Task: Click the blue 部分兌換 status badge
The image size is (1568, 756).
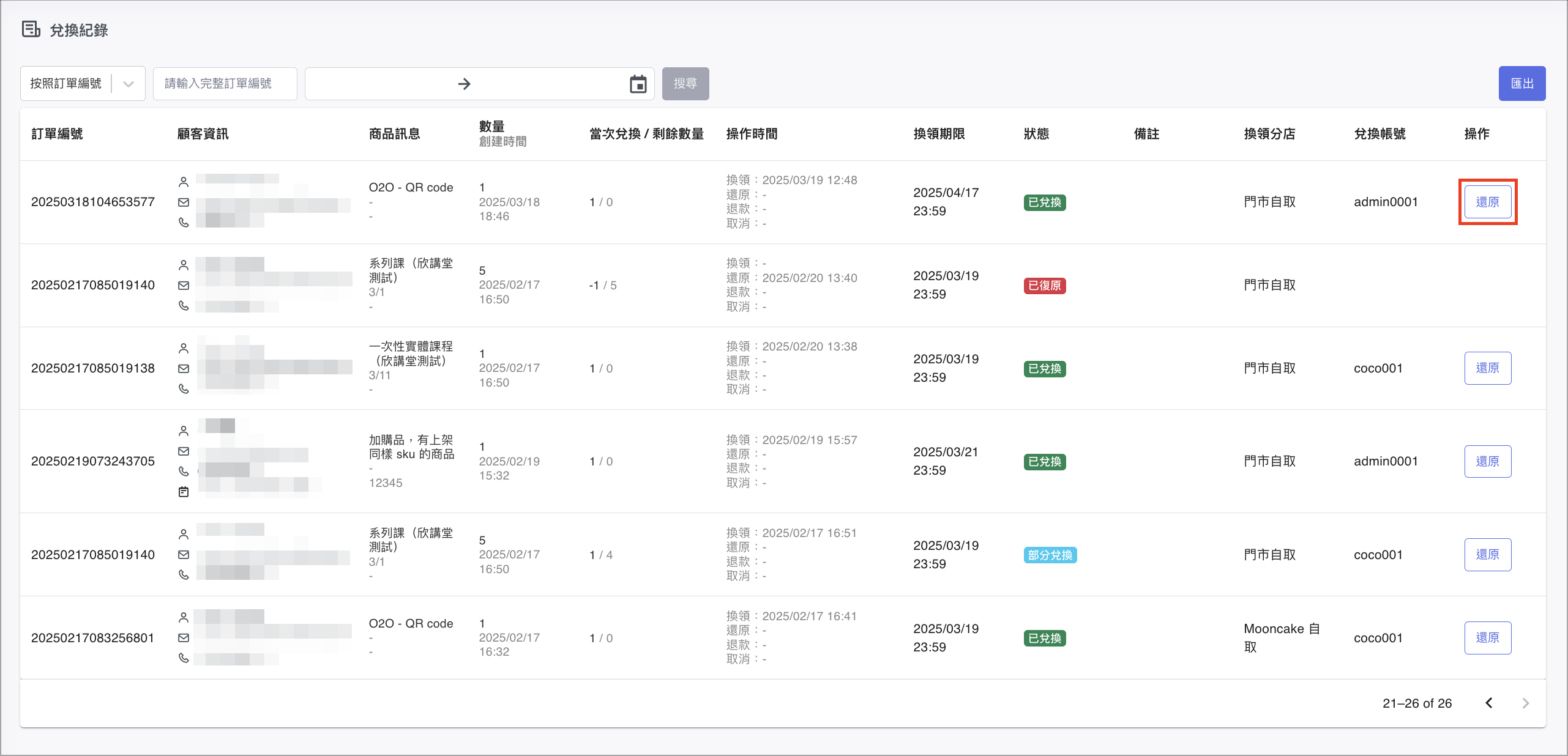Action: 1050,555
